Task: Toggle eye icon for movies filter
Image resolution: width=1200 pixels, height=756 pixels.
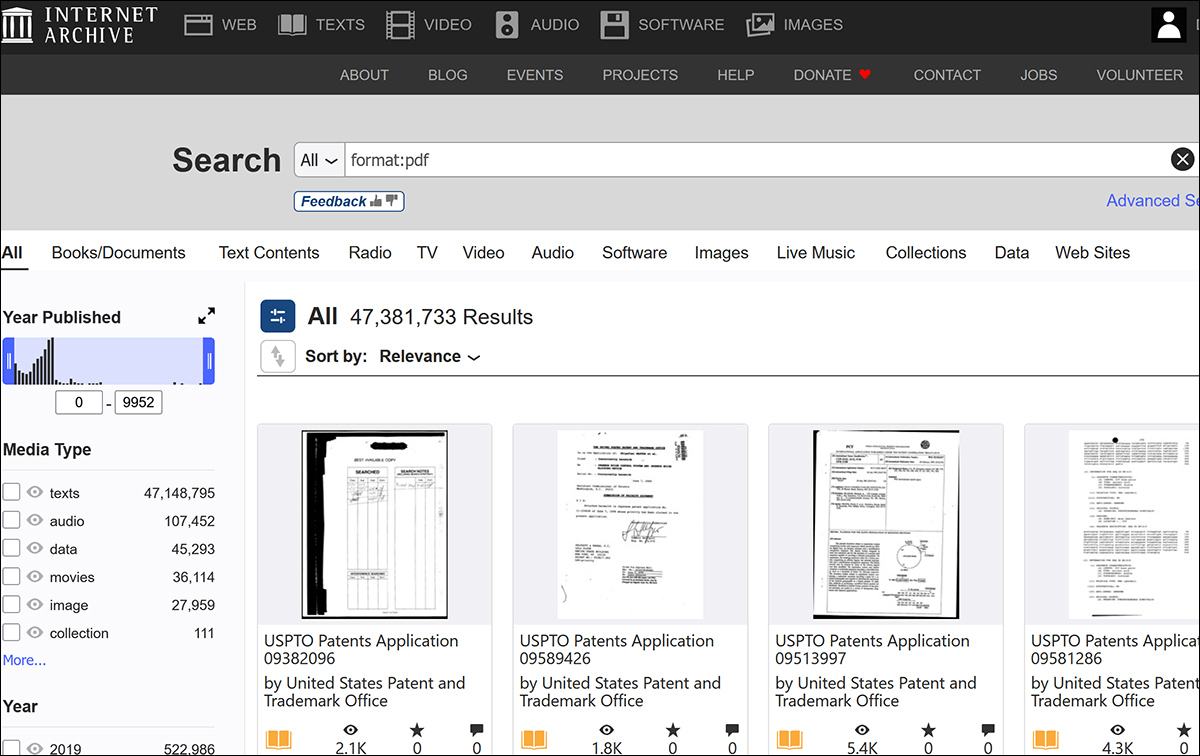Action: [x=35, y=576]
